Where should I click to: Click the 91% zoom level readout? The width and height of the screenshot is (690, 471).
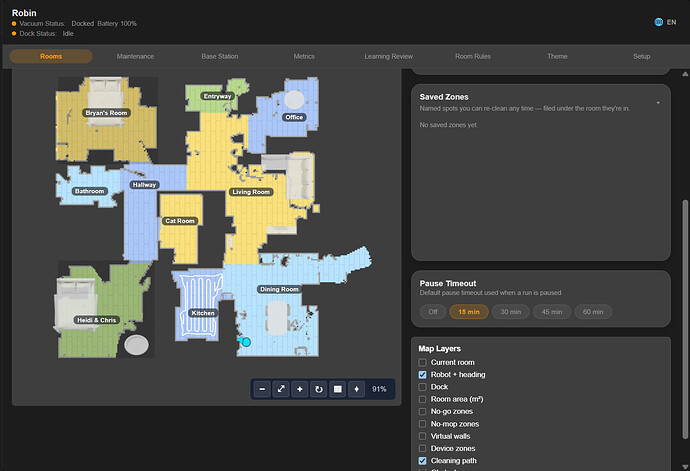(379, 389)
